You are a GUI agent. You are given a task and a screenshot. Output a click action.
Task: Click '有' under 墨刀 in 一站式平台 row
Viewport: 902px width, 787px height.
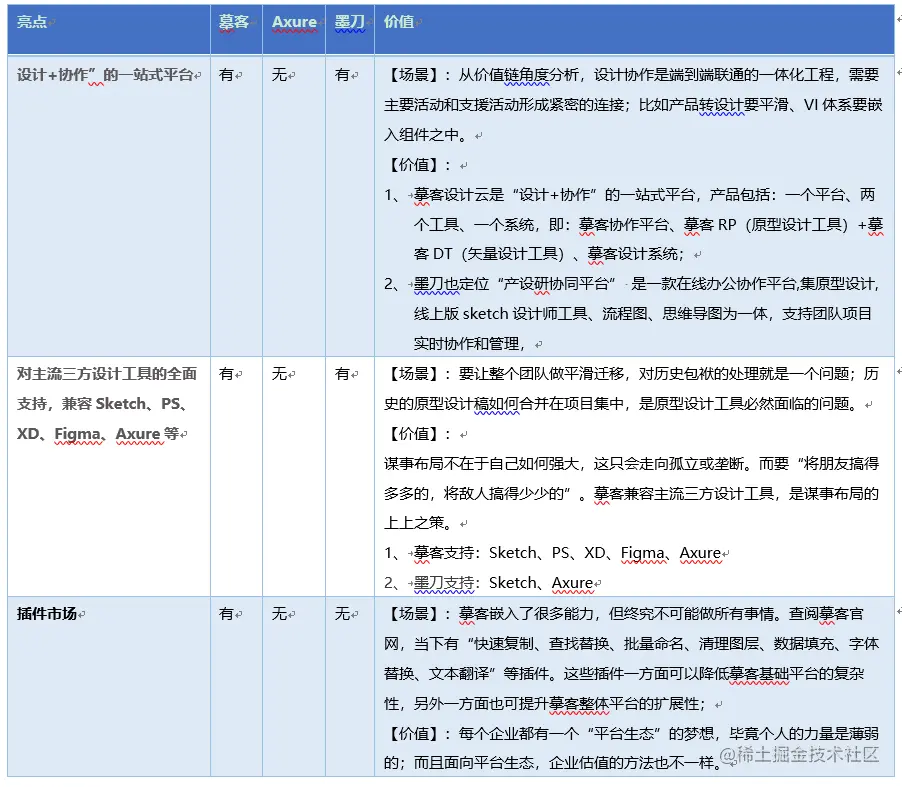tap(342, 75)
